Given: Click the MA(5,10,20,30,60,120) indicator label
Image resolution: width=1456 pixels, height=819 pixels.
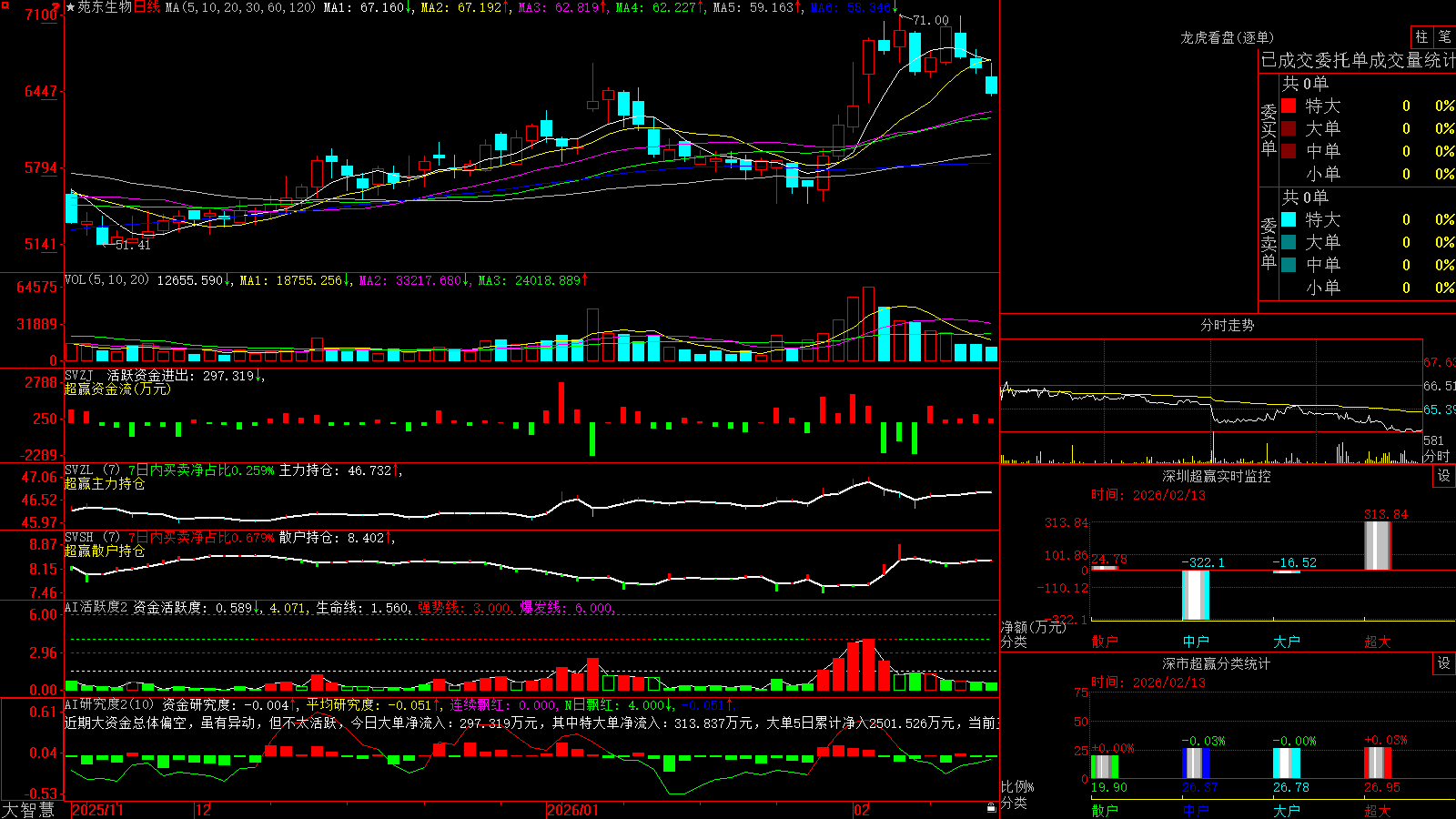Looking at the screenshot, I should tap(240, 7).
